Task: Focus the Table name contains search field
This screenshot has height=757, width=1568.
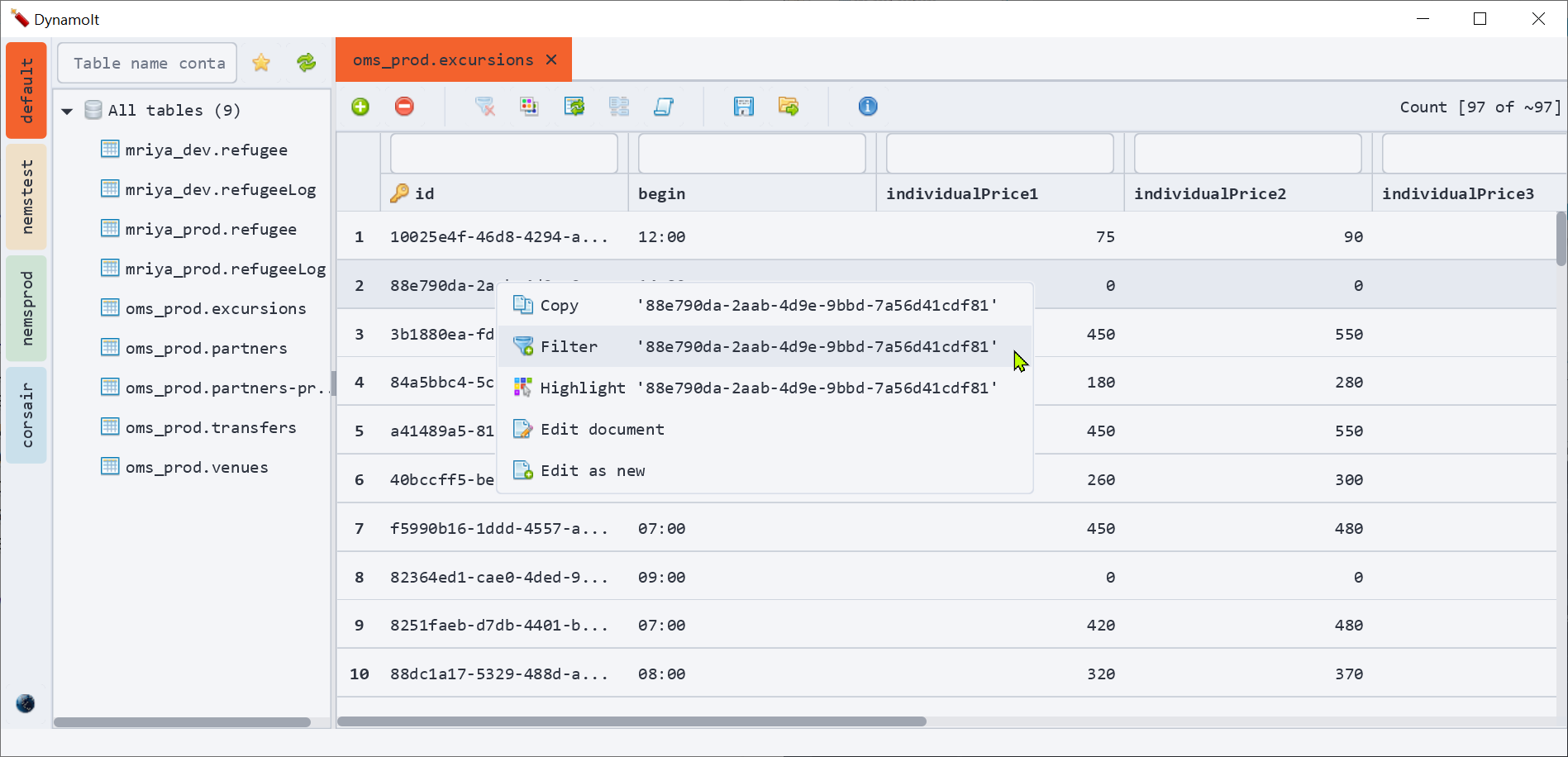Action: (147, 63)
